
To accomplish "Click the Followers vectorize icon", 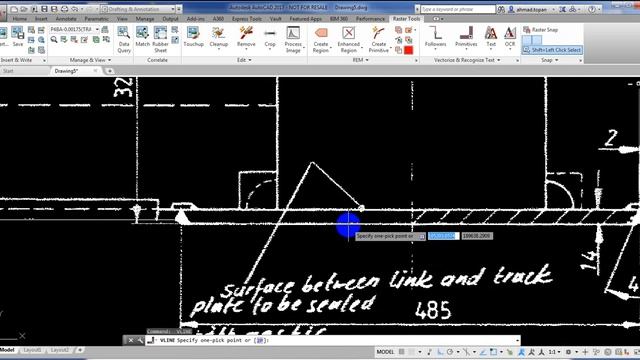I will 435,33.
